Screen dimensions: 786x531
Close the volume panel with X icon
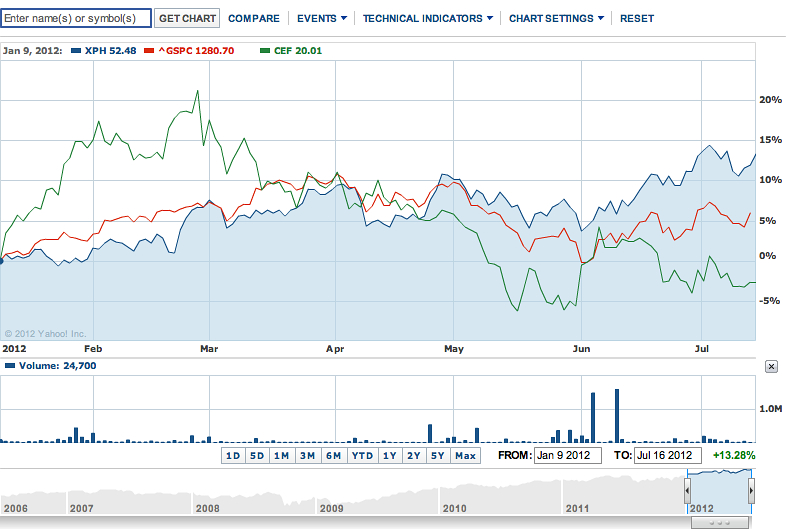[771, 367]
